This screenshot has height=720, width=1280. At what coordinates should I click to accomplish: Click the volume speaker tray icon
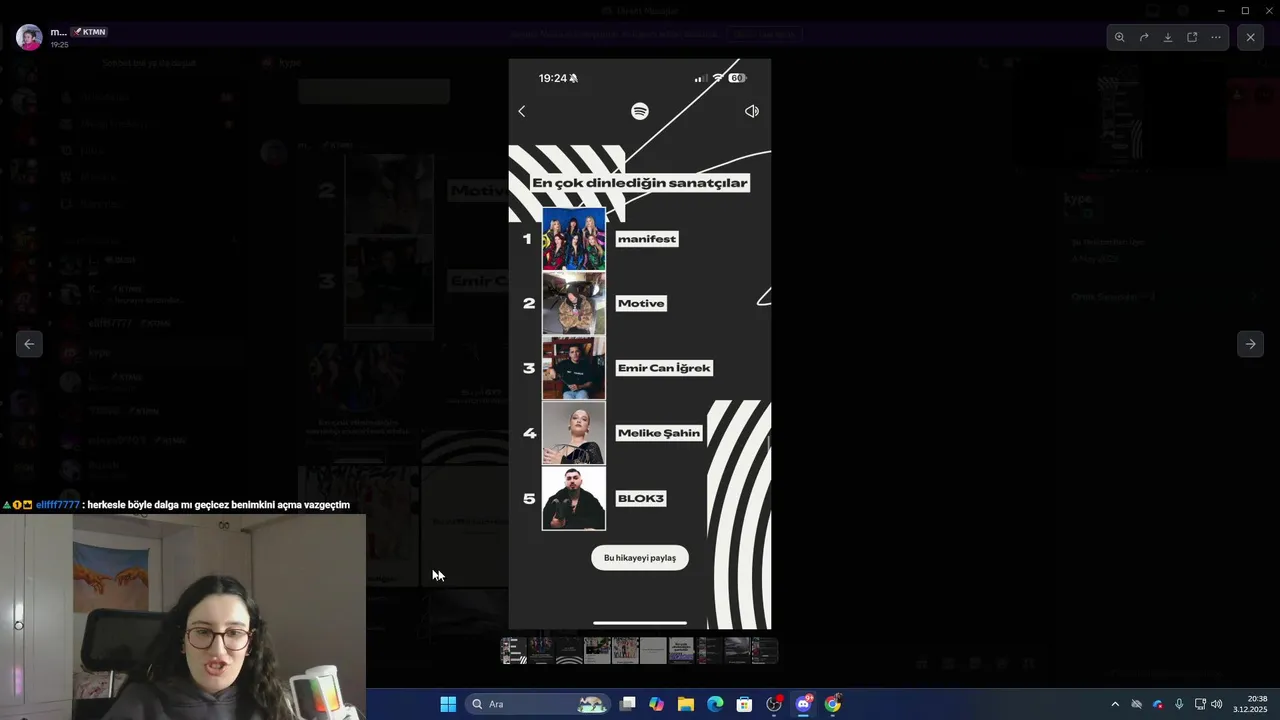pyautogui.click(x=1217, y=704)
